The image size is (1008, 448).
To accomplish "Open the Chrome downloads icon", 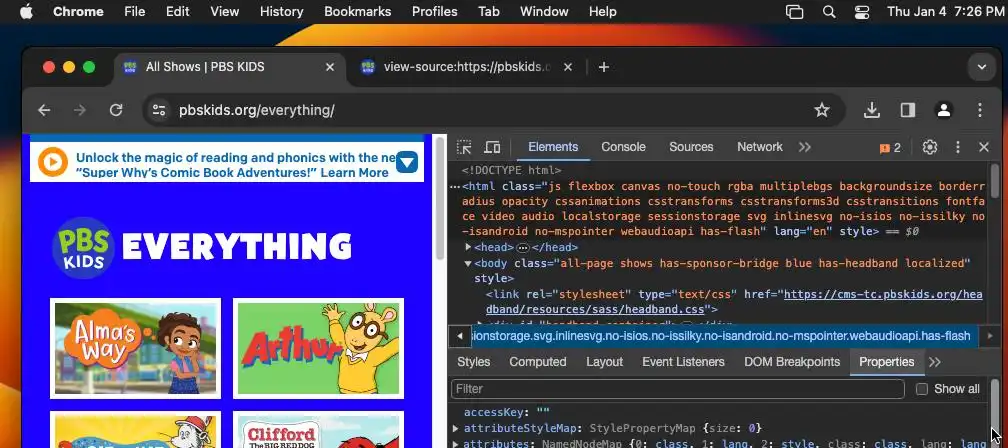I will 872,110.
